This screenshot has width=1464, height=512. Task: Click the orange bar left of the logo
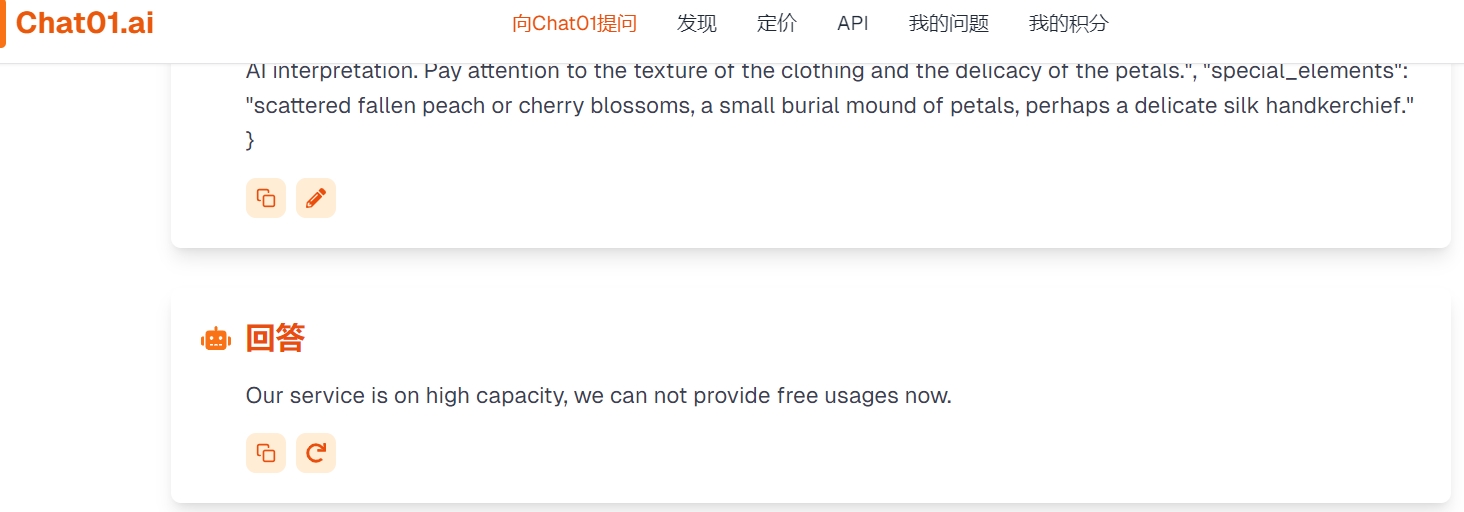coord(3,24)
